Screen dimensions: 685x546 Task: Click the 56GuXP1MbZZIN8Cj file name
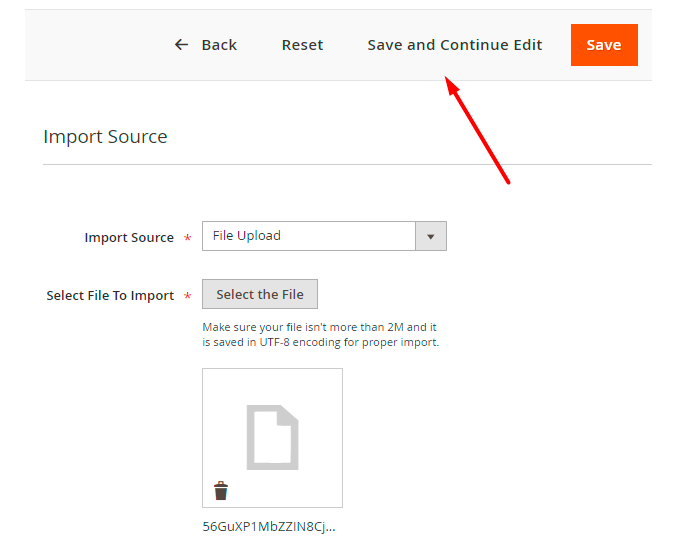point(269,526)
